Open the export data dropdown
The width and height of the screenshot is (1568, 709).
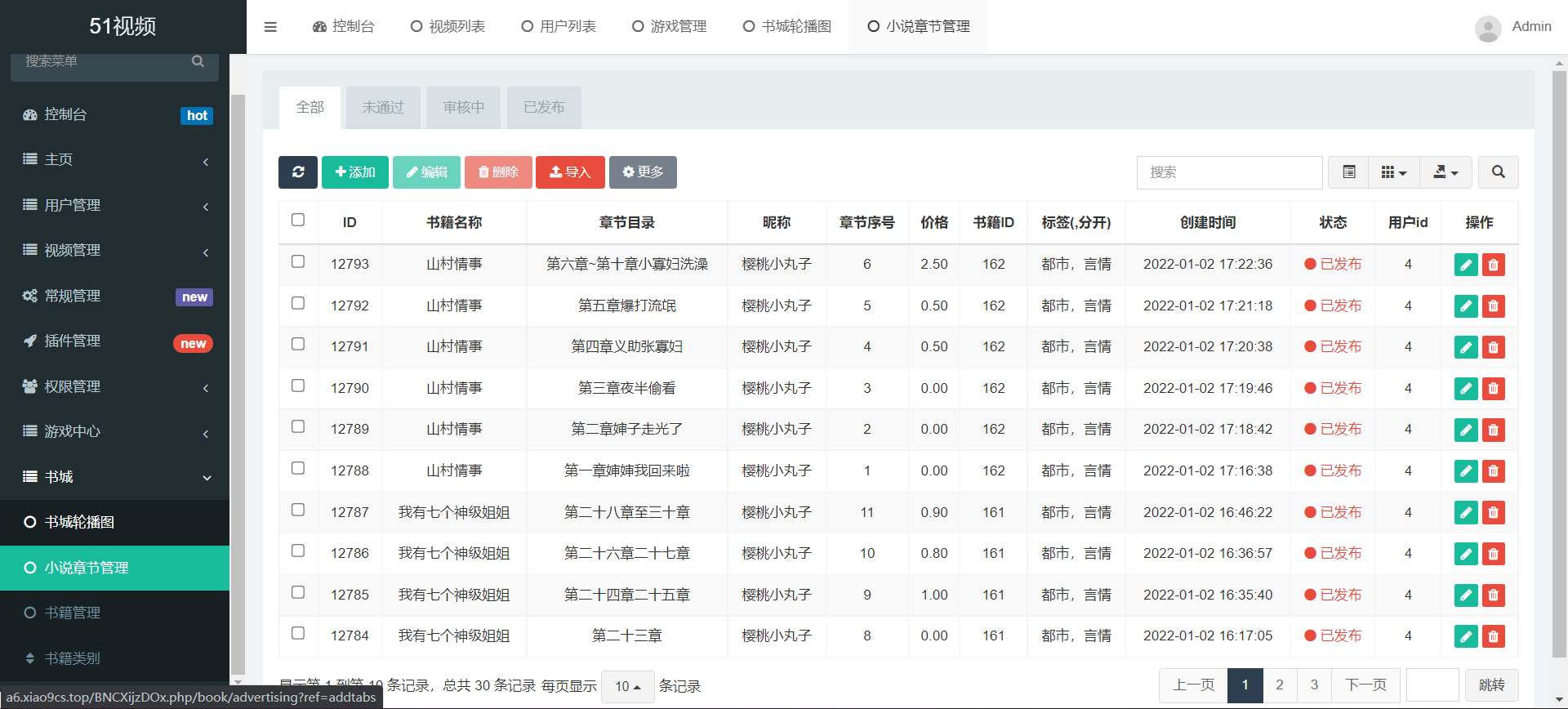click(x=1445, y=172)
